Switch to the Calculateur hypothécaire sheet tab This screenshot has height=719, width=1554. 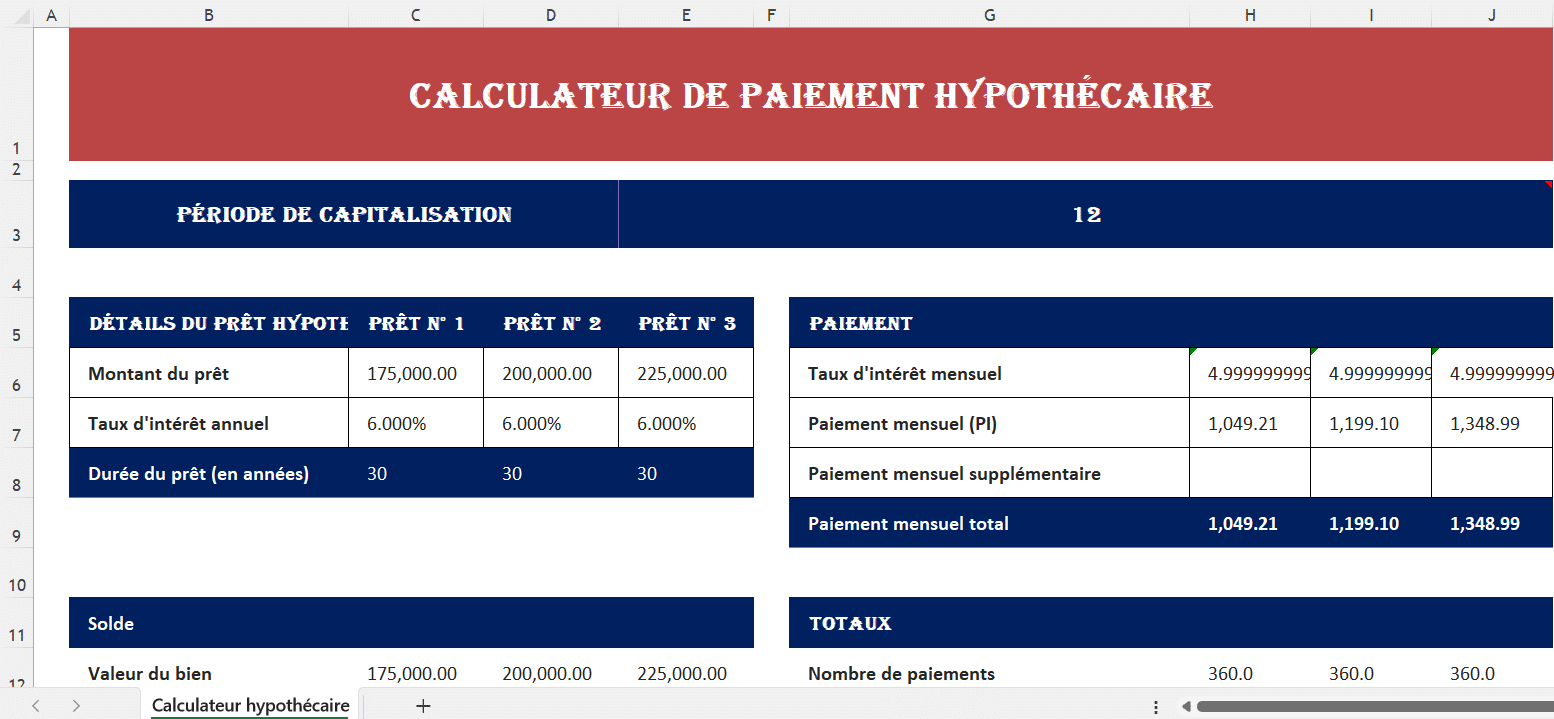coord(249,705)
